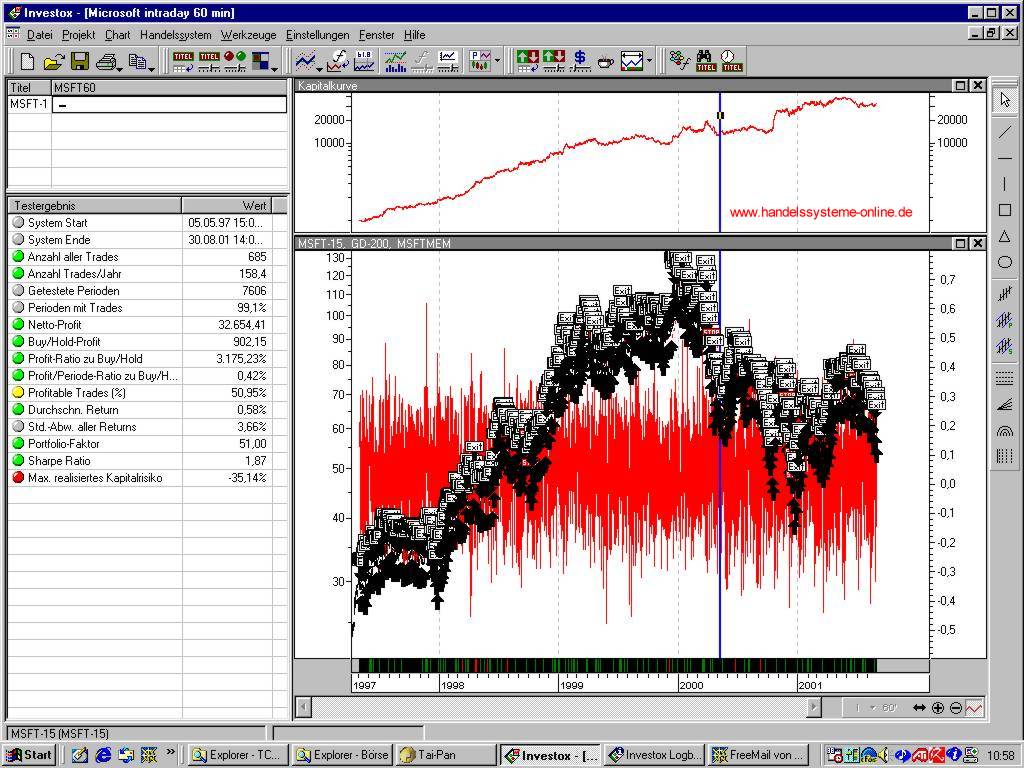Screen dimensions: 1024x768
Task: Open the Projekt menu
Action: [78, 35]
